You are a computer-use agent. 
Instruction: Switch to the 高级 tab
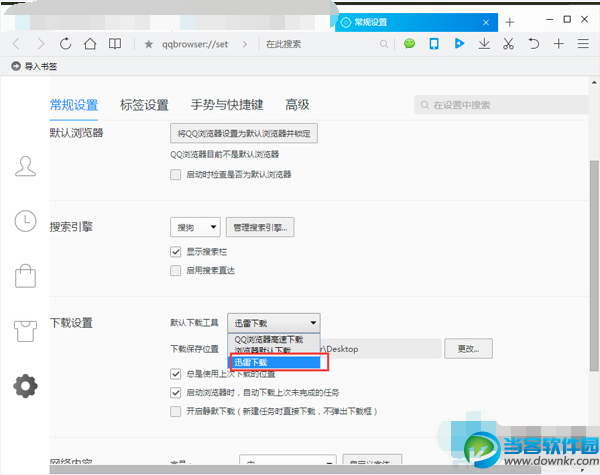[x=297, y=105]
